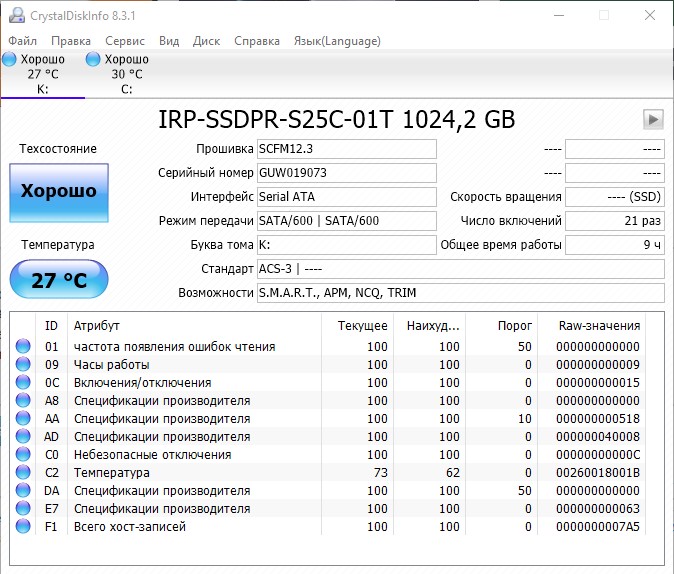Open the Файл menu
The width and height of the screenshot is (674, 574).
(x=22, y=41)
